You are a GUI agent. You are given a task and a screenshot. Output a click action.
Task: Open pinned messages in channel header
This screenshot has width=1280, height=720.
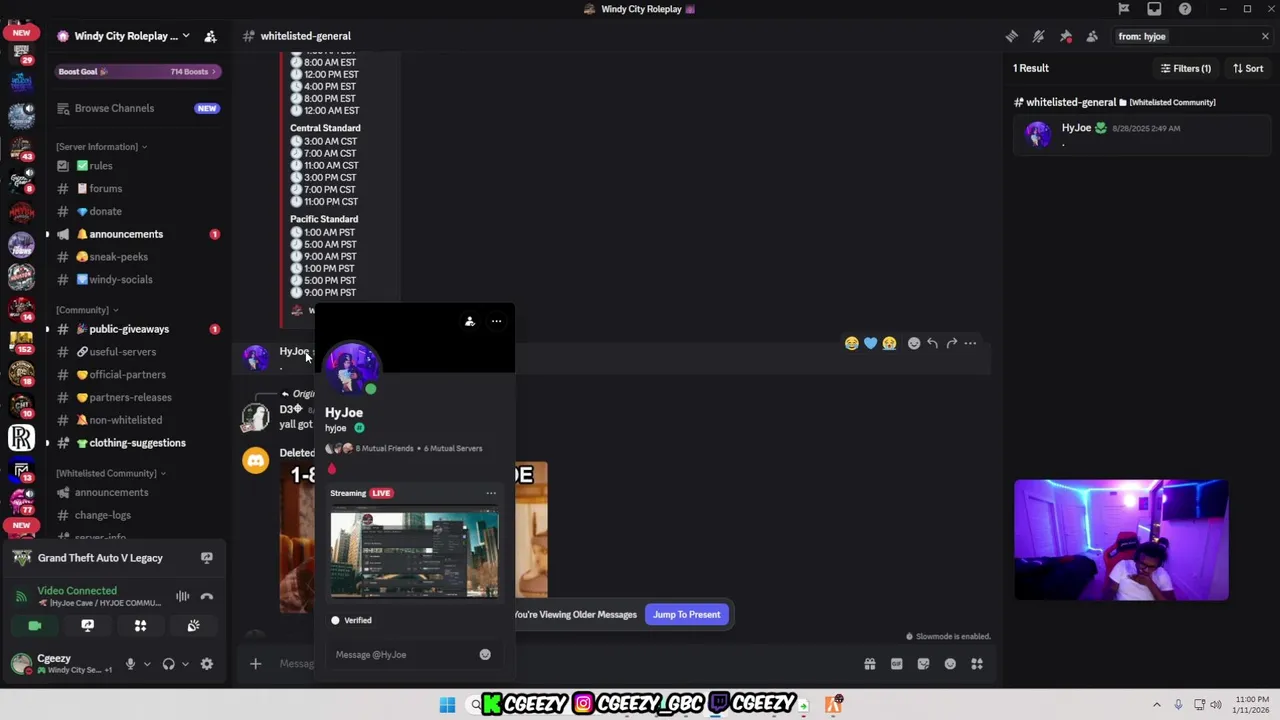tap(1065, 36)
